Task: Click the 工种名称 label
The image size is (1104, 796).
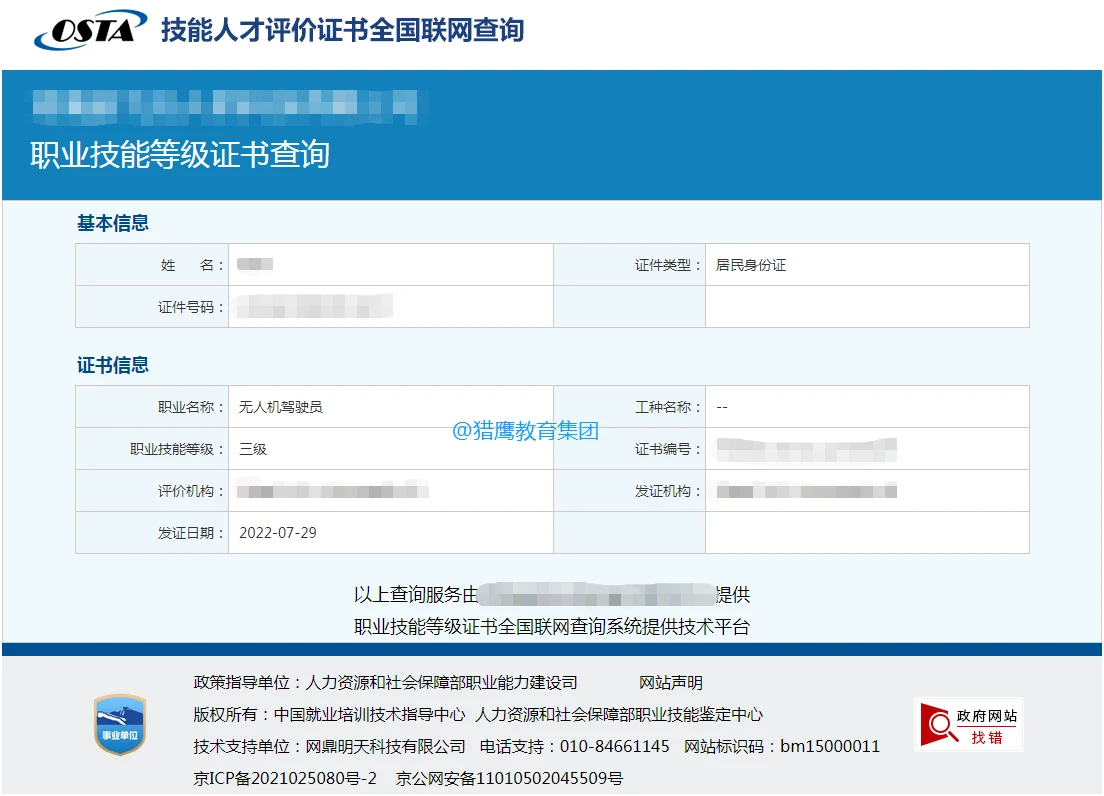Action: click(668, 407)
